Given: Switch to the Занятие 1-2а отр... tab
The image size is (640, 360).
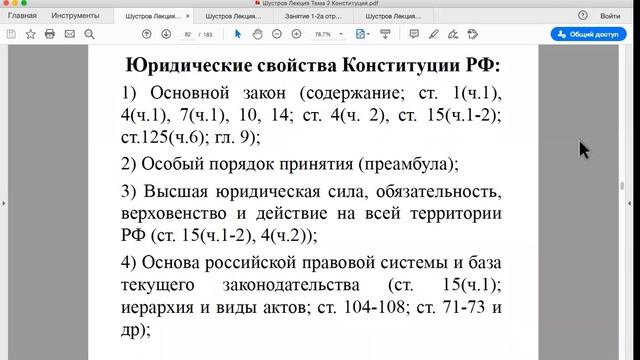Looking at the screenshot, I should 313,16.
